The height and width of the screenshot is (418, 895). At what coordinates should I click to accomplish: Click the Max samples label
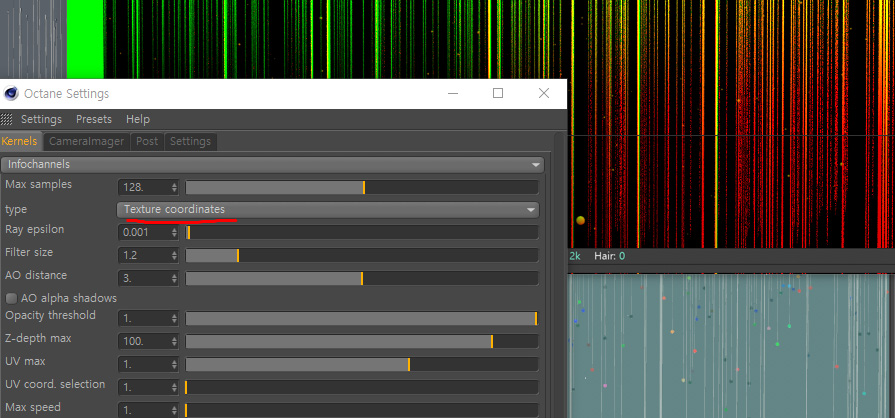click(x=38, y=184)
